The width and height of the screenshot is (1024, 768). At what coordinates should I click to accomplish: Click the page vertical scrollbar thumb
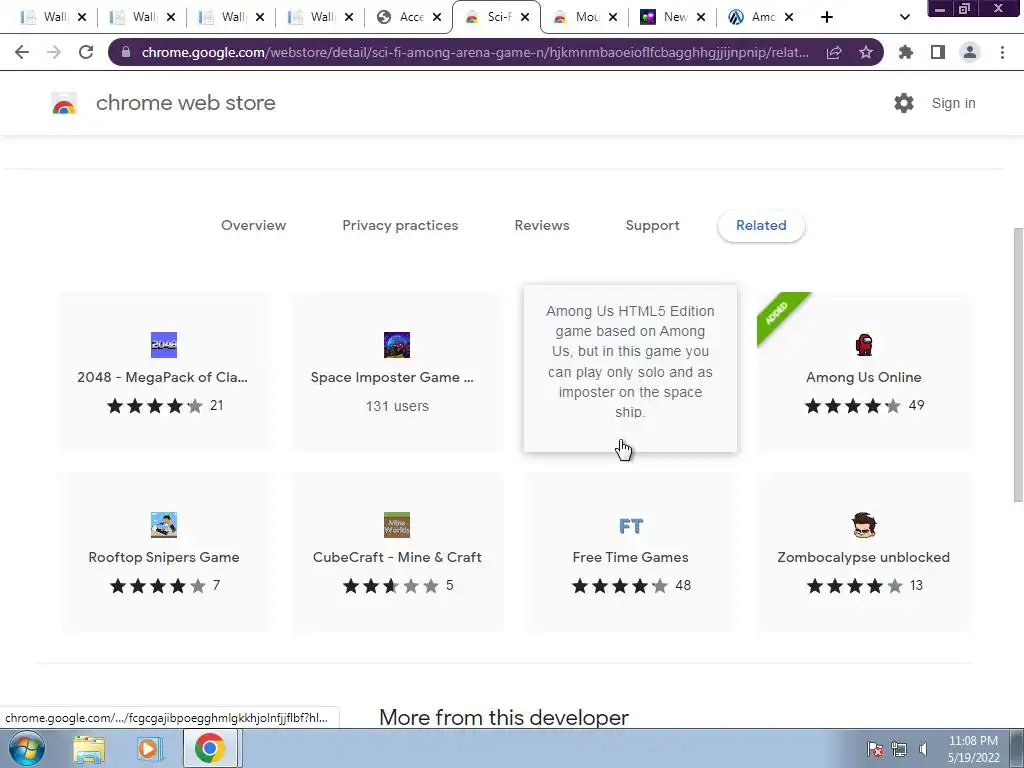[1017, 364]
